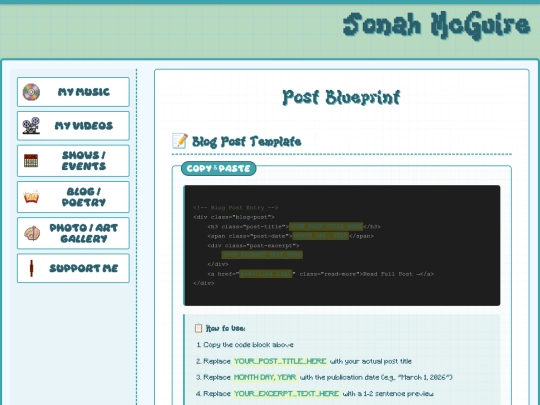
Task: Click the dark code block area
Action: pyautogui.click(x=342, y=245)
